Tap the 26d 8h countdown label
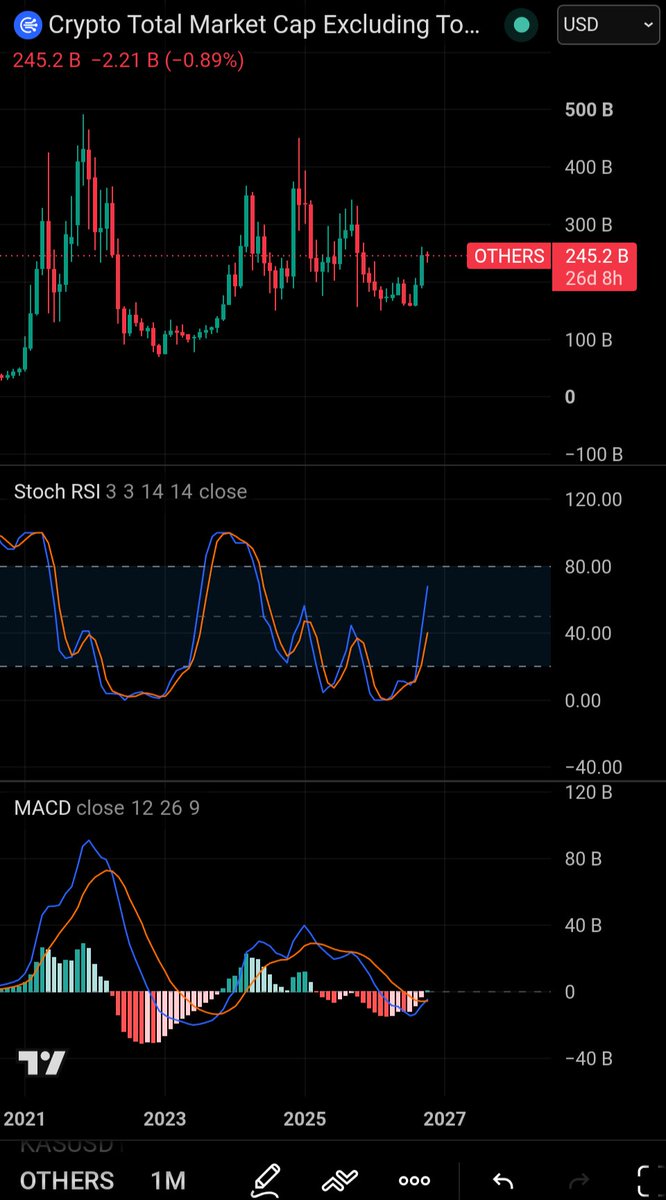Screen dimensions: 666x1200 point(594,279)
